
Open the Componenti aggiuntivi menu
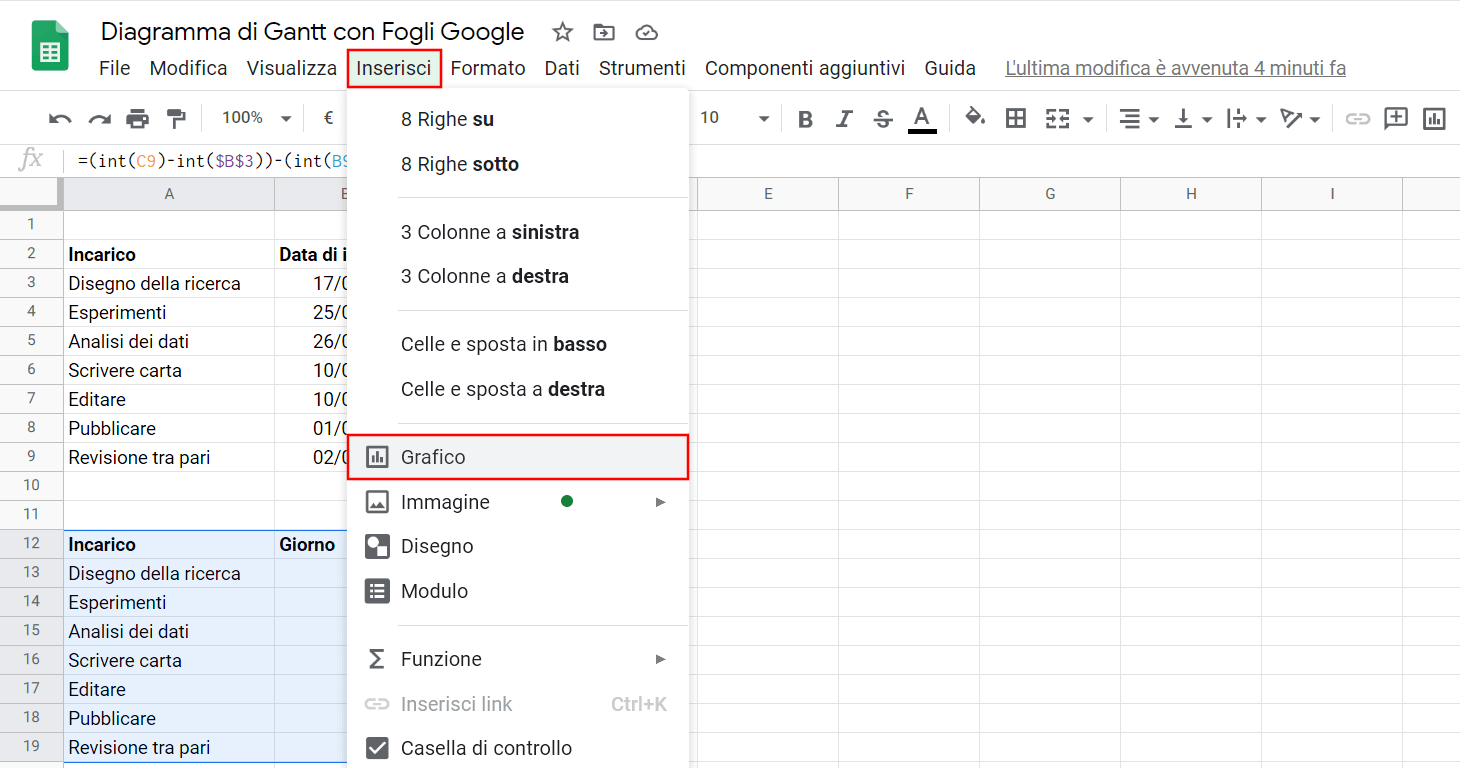pyautogui.click(x=805, y=68)
